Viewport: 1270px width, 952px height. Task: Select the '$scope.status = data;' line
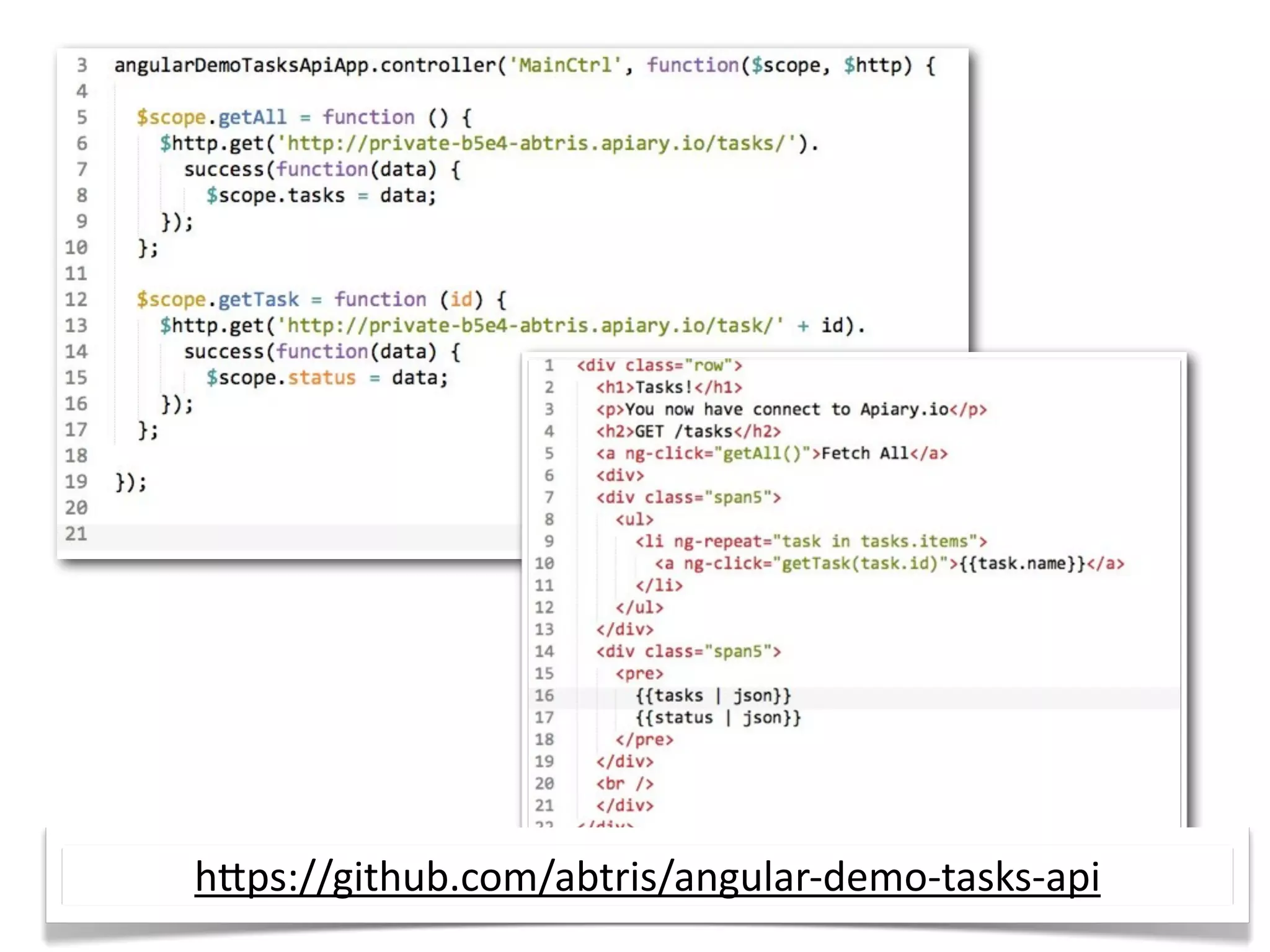[327, 377]
